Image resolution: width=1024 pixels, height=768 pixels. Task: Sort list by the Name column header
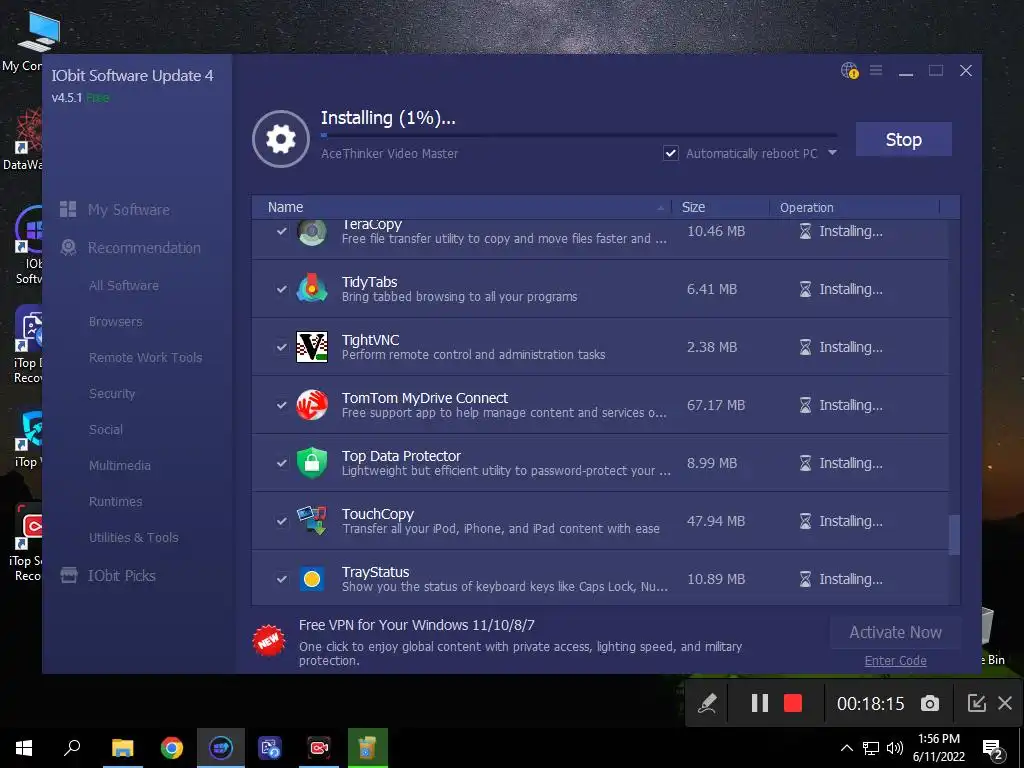462,207
